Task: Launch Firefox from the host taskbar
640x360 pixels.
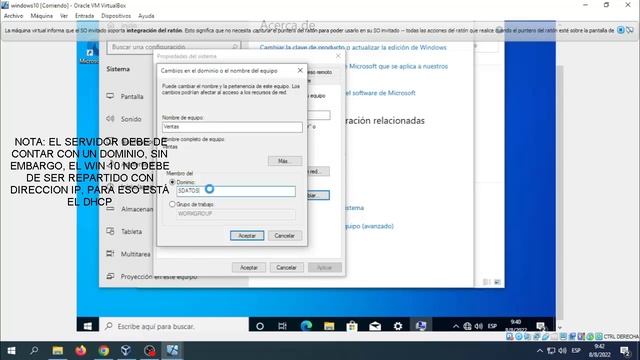Action: click(81, 350)
